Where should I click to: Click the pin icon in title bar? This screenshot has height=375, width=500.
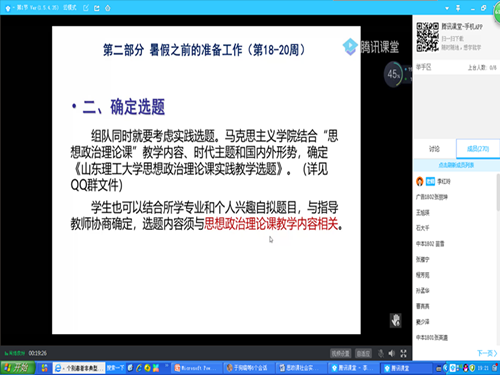coord(458,8)
